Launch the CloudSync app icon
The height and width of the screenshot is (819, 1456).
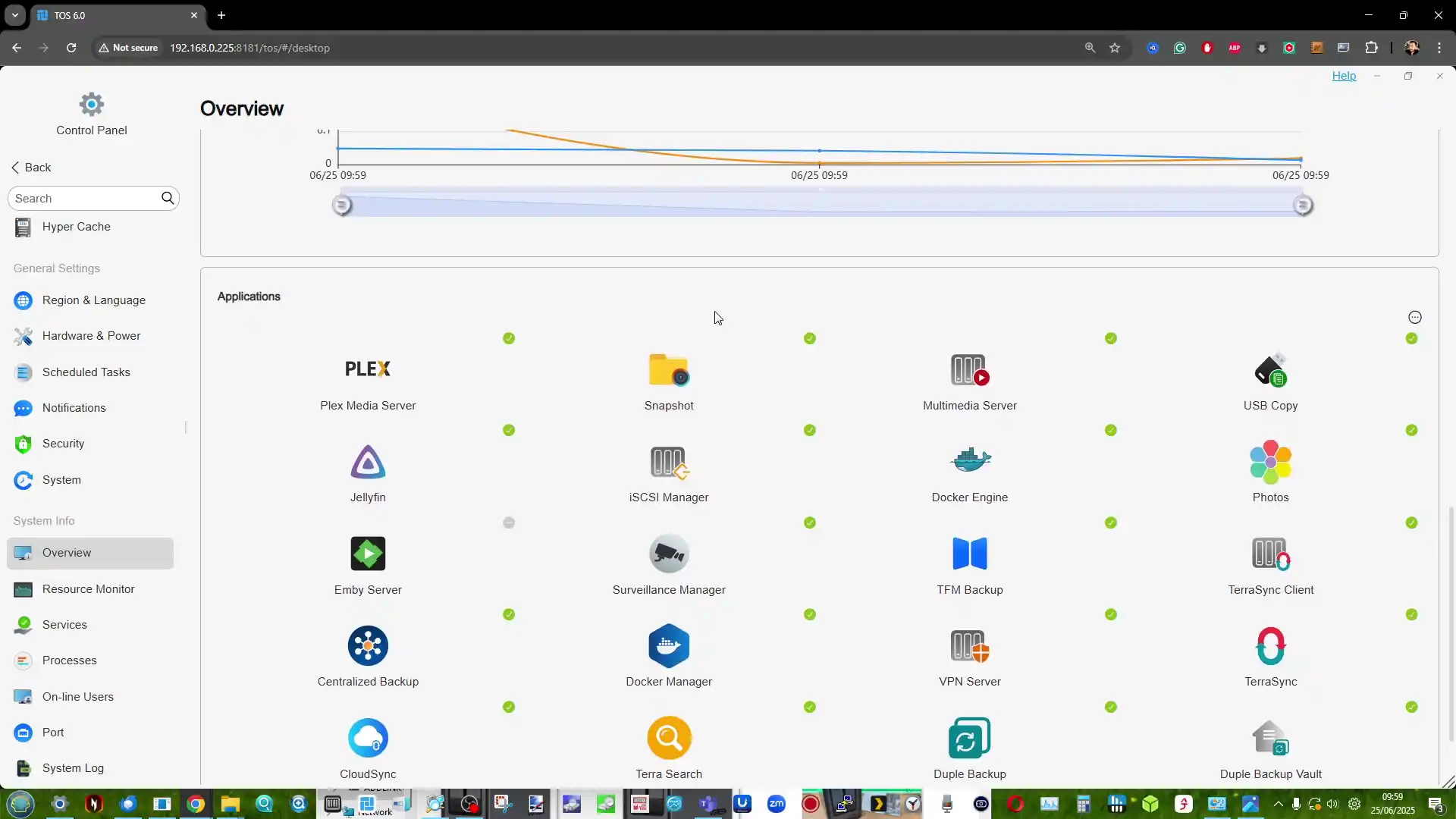click(x=368, y=738)
